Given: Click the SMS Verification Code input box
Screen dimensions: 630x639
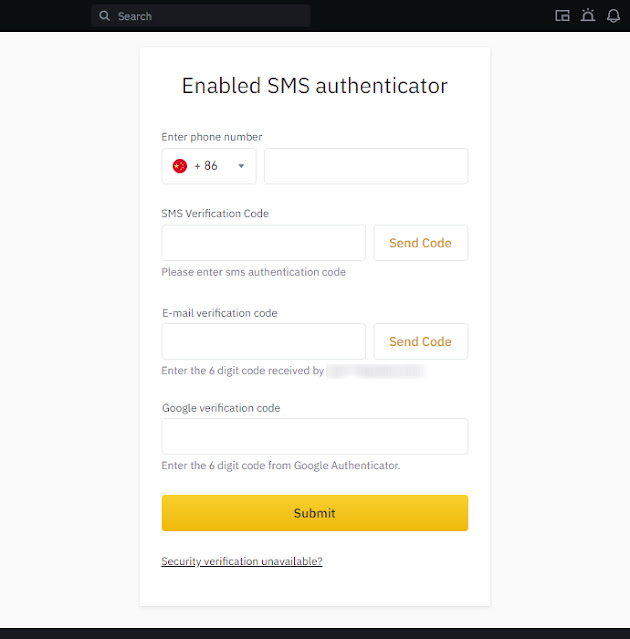Looking at the screenshot, I should pyautogui.click(x=264, y=243).
